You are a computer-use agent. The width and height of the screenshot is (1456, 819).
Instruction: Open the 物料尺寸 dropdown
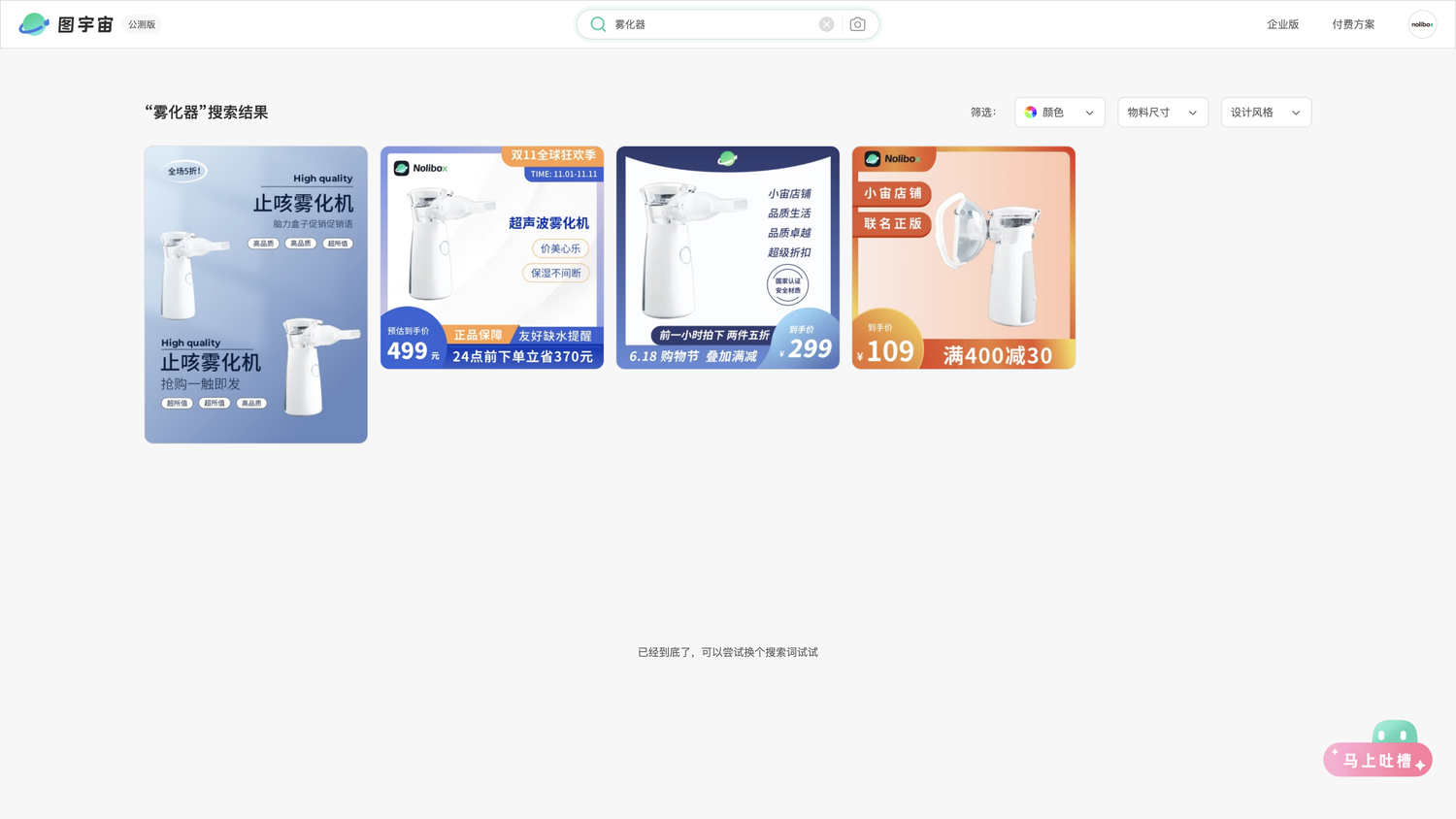coord(1163,113)
